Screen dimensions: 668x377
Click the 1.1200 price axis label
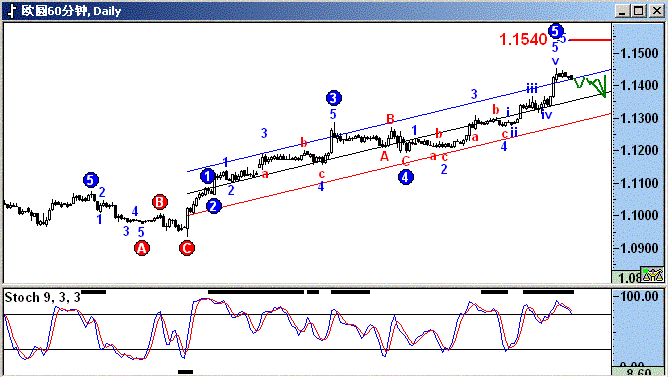(x=639, y=150)
